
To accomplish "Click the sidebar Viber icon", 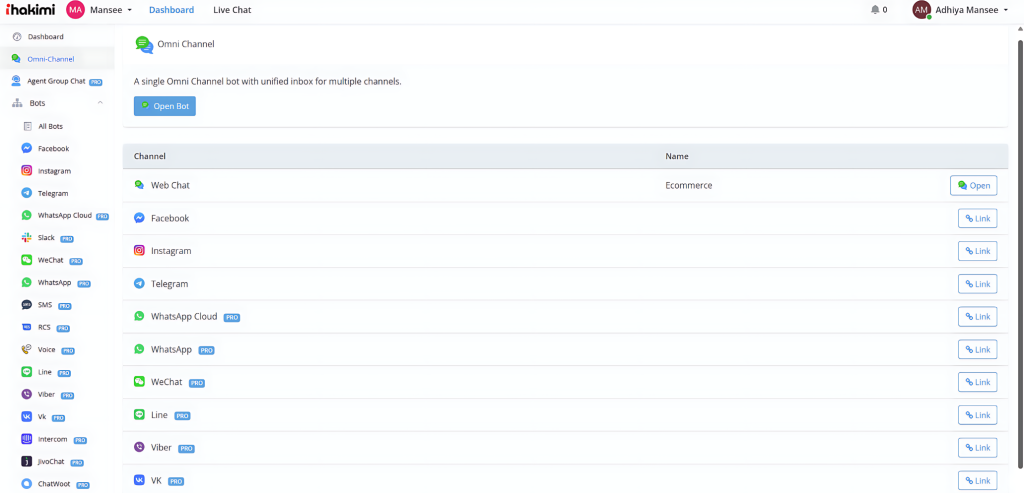I will coord(27,394).
